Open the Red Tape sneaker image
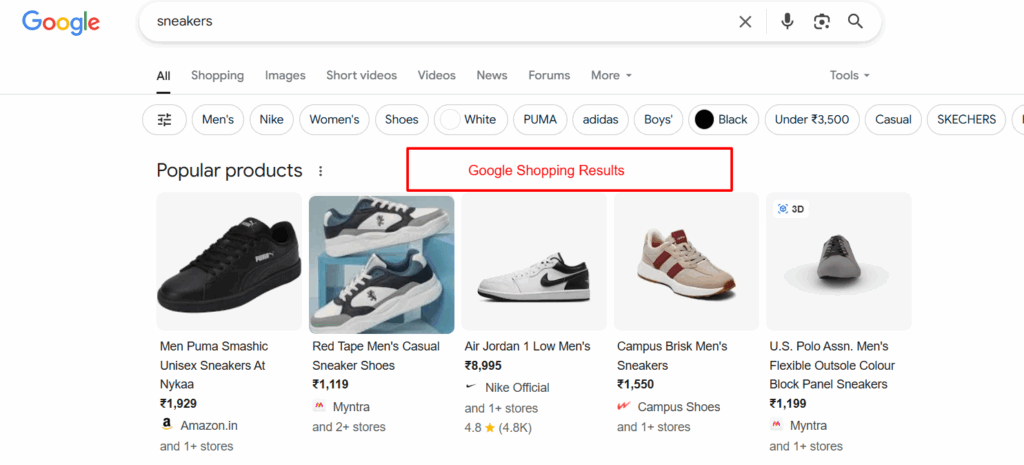The image size is (1024, 465). coord(381,265)
